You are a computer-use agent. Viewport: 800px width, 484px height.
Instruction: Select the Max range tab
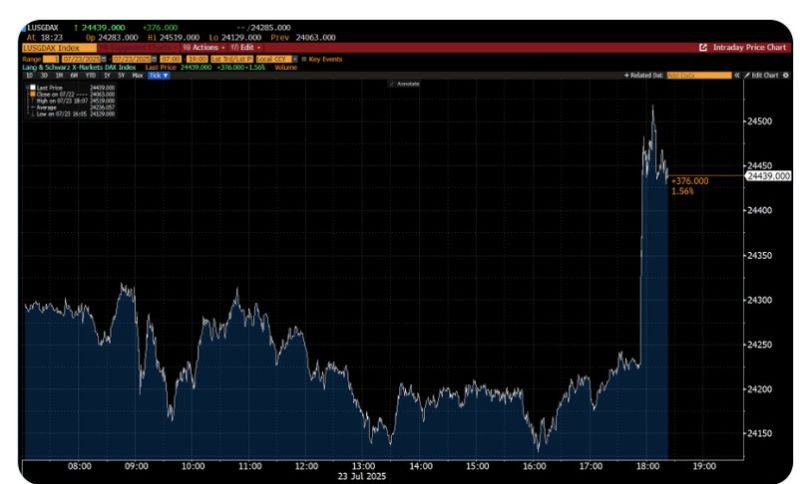(137, 75)
